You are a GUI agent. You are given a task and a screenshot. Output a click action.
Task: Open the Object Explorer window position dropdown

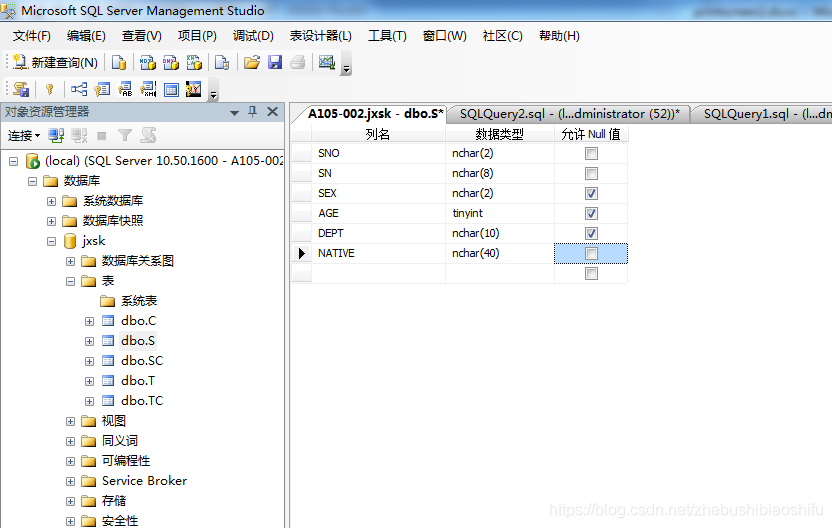[x=235, y=112]
